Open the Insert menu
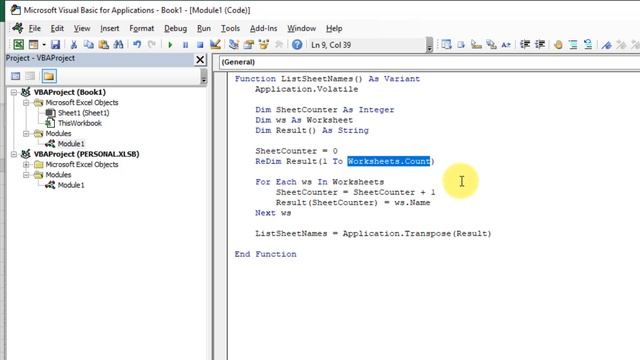This screenshot has width=640, height=360. click(109, 28)
